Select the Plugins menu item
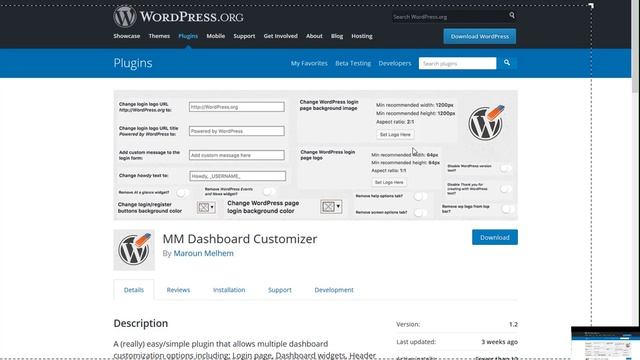640x360 pixels. click(x=188, y=36)
